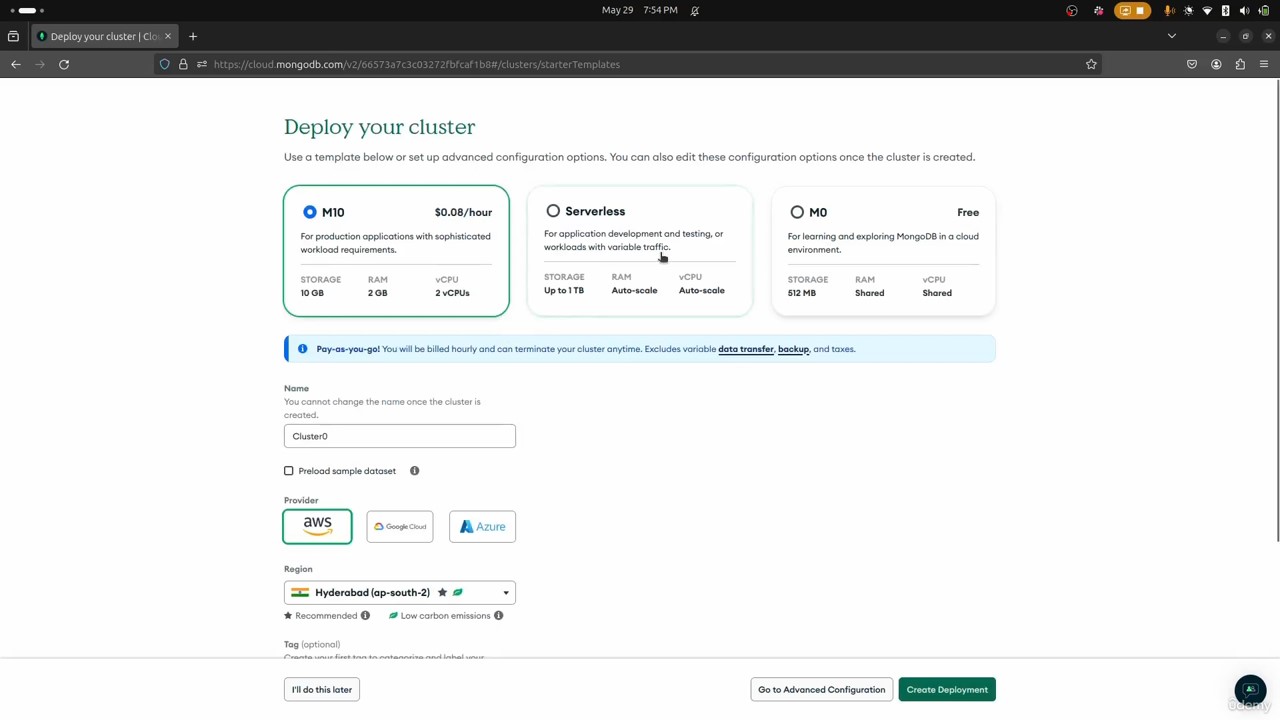Choose Azure as cloud provider
Screen dimensions: 1280x720
(482, 526)
